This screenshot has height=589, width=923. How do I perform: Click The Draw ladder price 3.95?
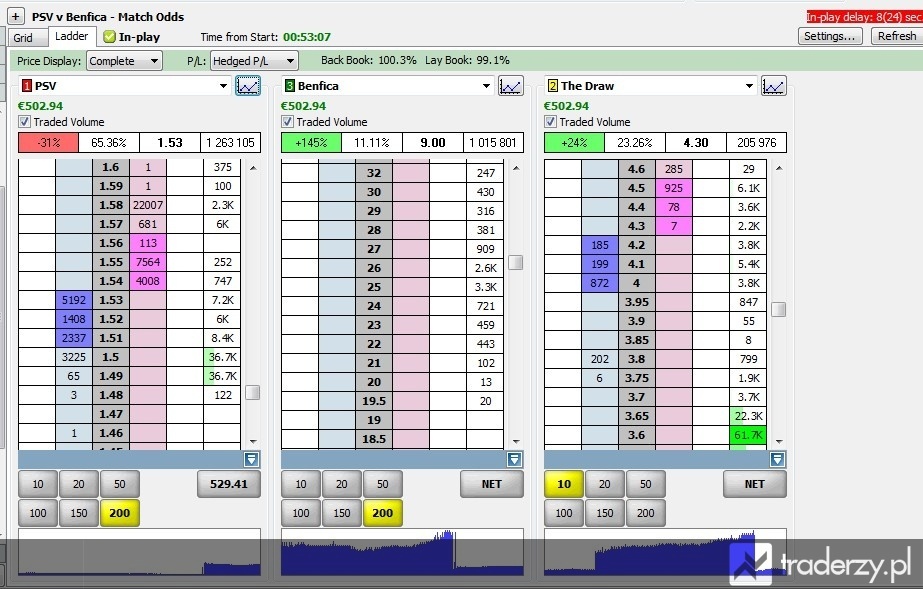tap(637, 302)
